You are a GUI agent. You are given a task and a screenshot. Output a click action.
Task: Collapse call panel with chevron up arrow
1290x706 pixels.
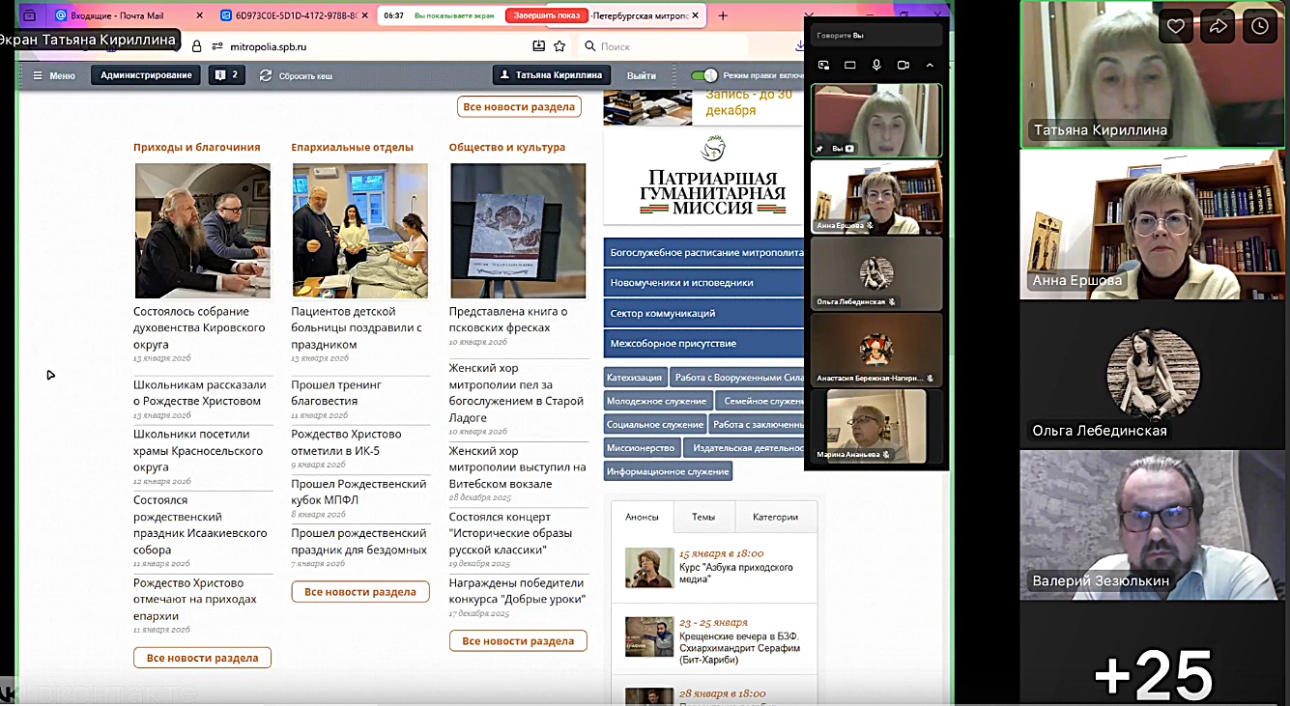point(929,65)
